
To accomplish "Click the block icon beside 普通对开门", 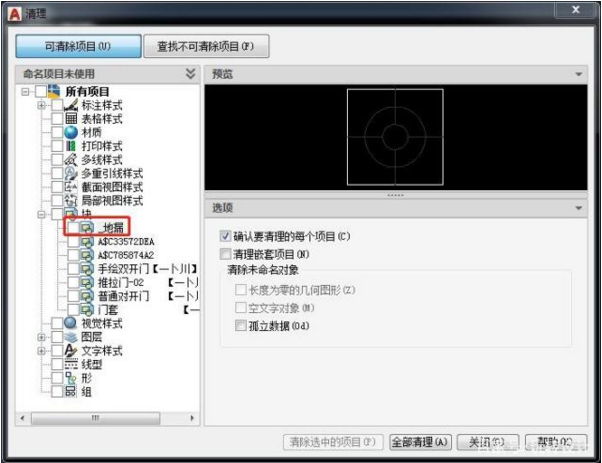I will click(87, 296).
